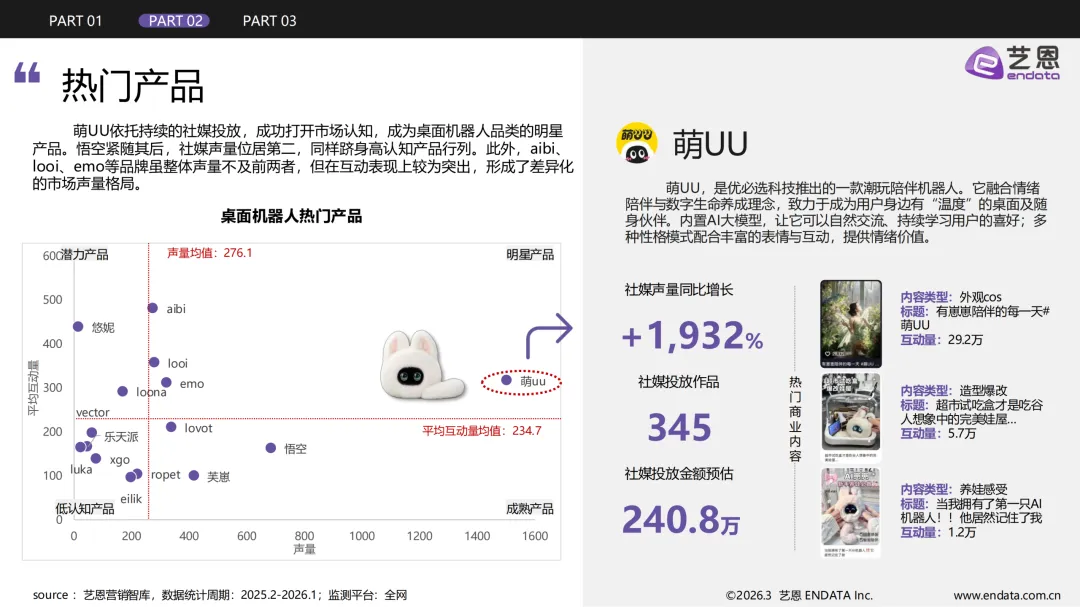Click the emo data point
Viewport: 1080px width, 607px height.
[166, 382]
